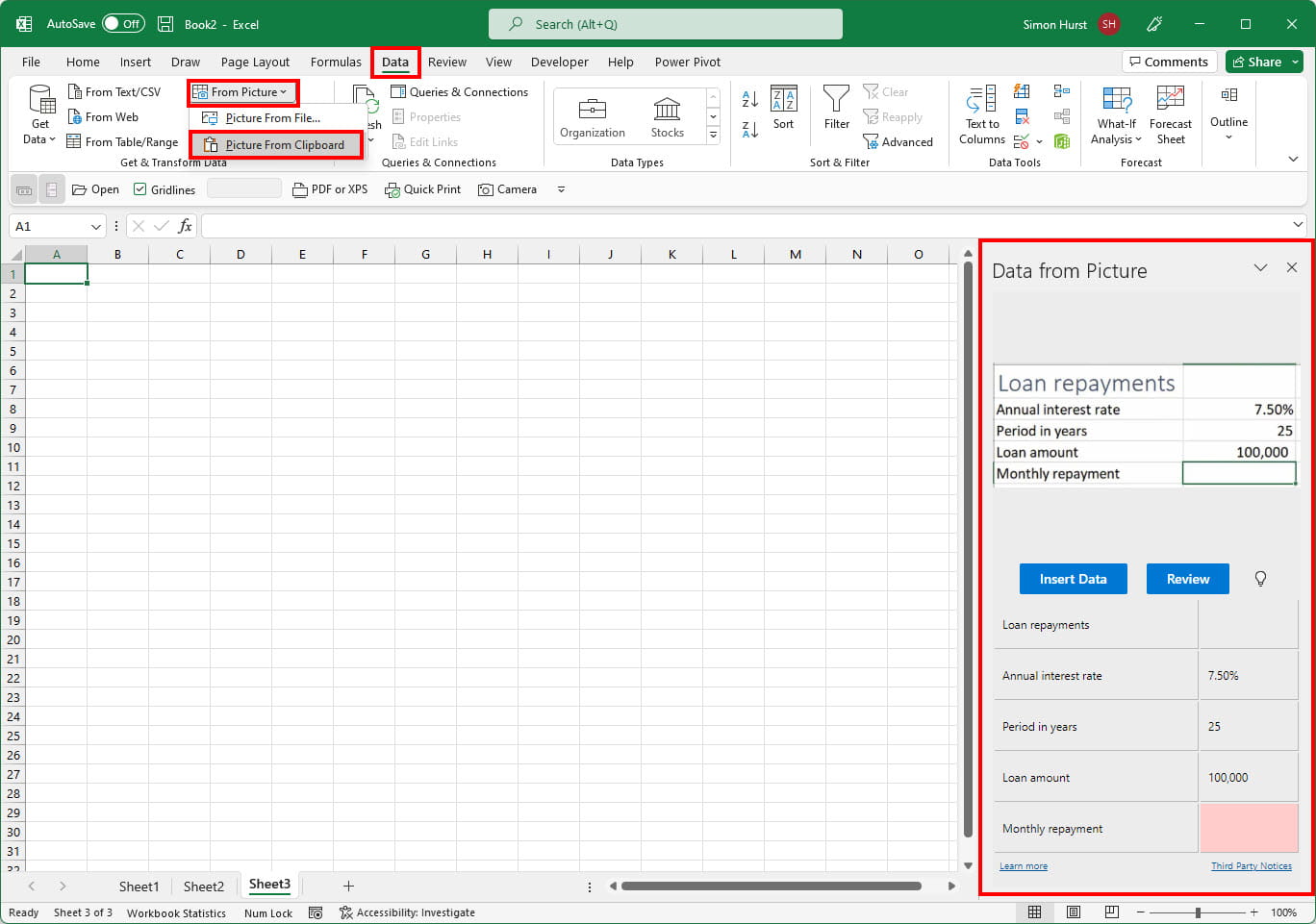Click the lightbulb tips icon
Image resolution: width=1316 pixels, height=924 pixels.
(1260, 579)
